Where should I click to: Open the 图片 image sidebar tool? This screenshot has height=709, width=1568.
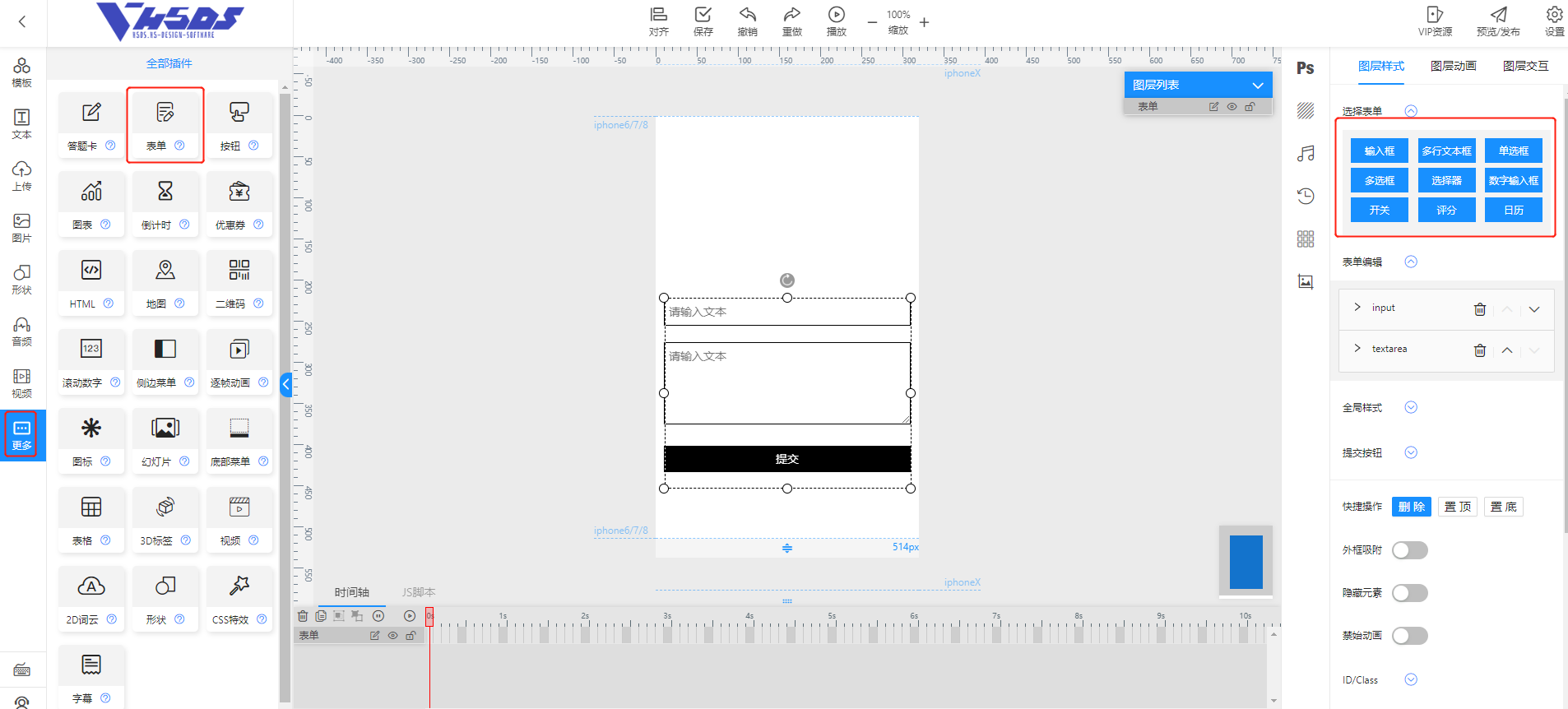tap(22, 228)
